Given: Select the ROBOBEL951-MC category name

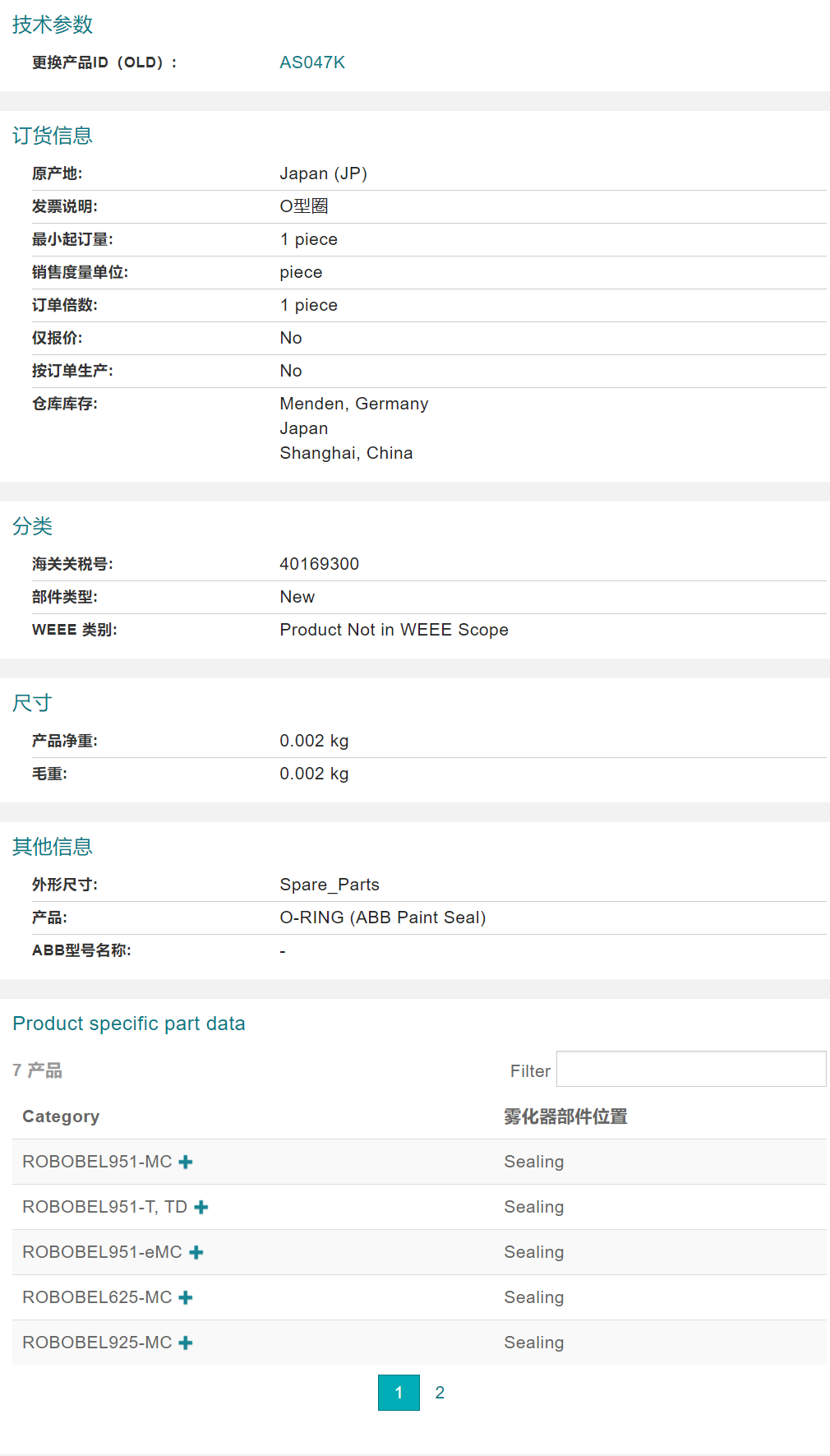Looking at the screenshot, I should click(97, 1162).
